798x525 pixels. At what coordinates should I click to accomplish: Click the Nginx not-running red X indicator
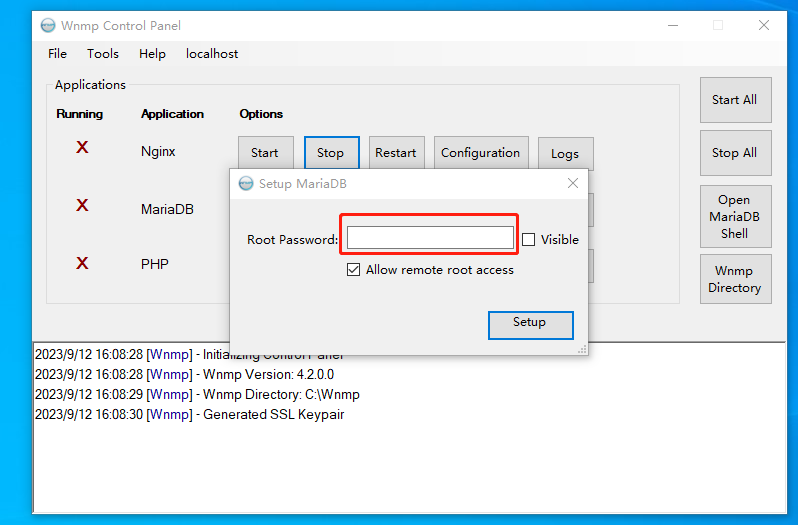82,148
